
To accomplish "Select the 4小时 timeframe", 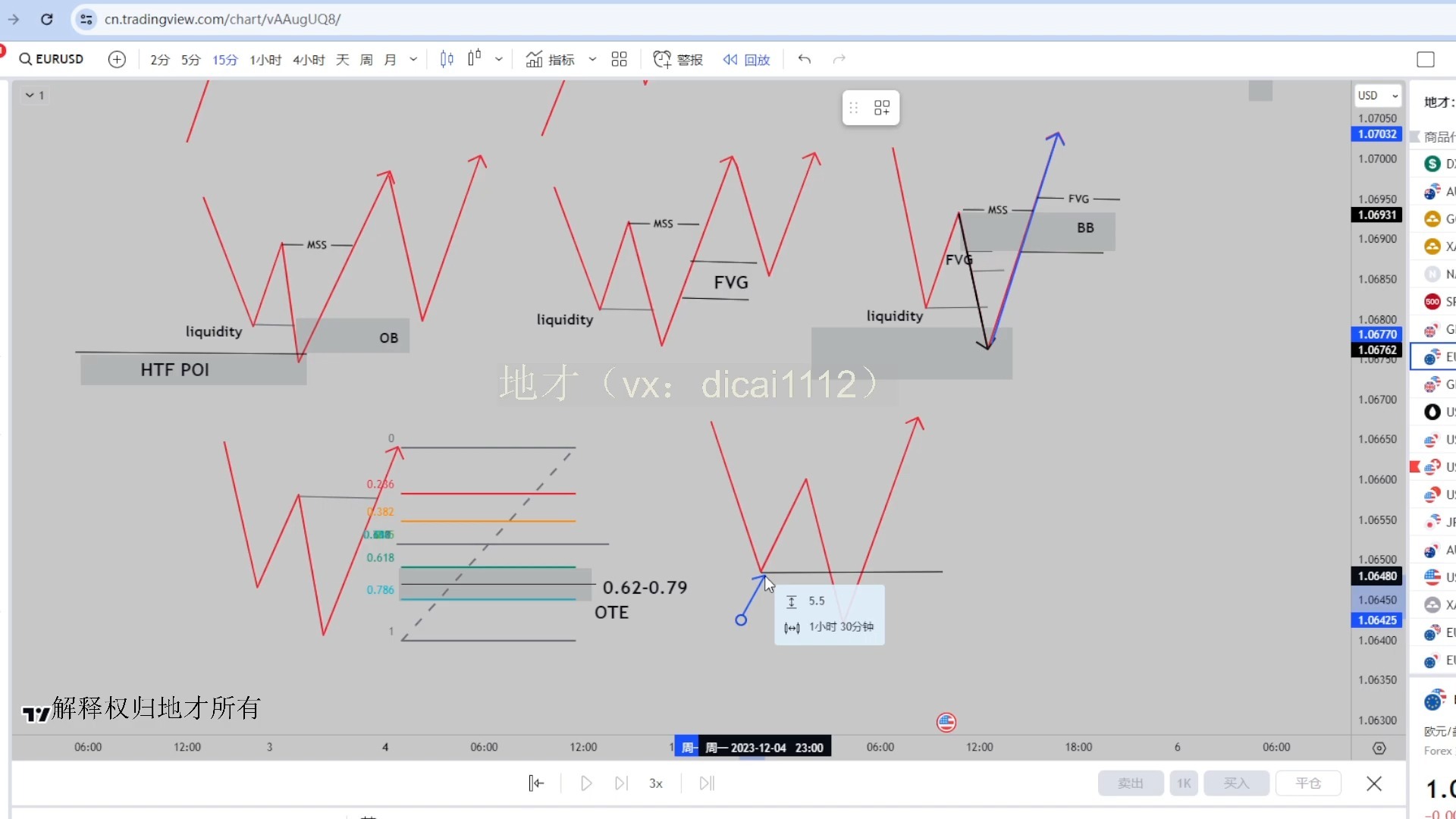I will click(x=309, y=59).
